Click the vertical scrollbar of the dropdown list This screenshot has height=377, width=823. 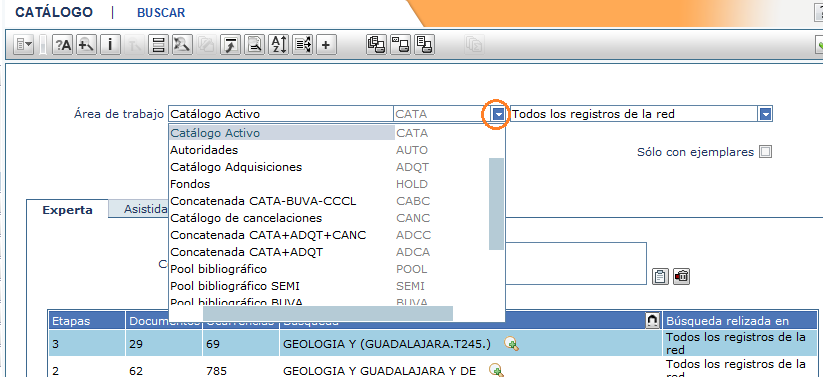(497, 204)
